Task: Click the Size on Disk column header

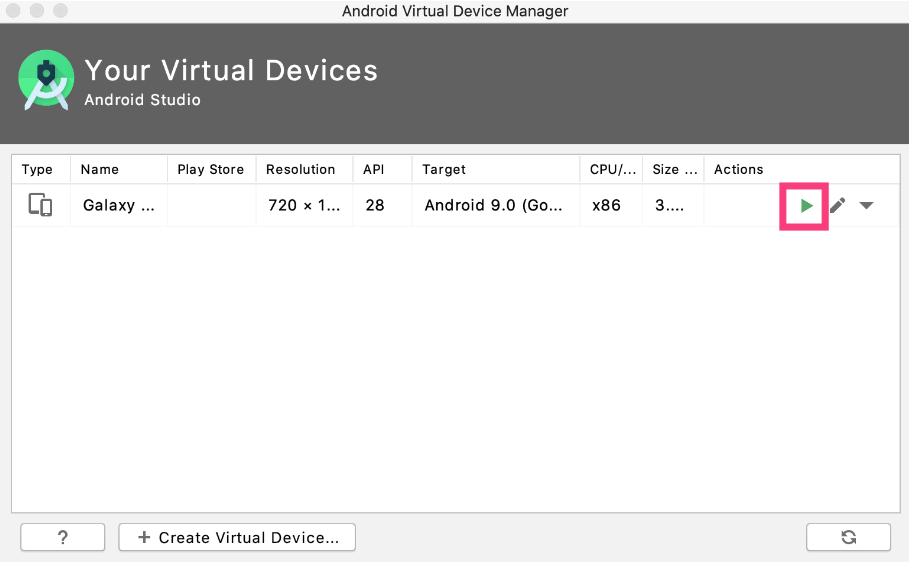Action: 673,170
